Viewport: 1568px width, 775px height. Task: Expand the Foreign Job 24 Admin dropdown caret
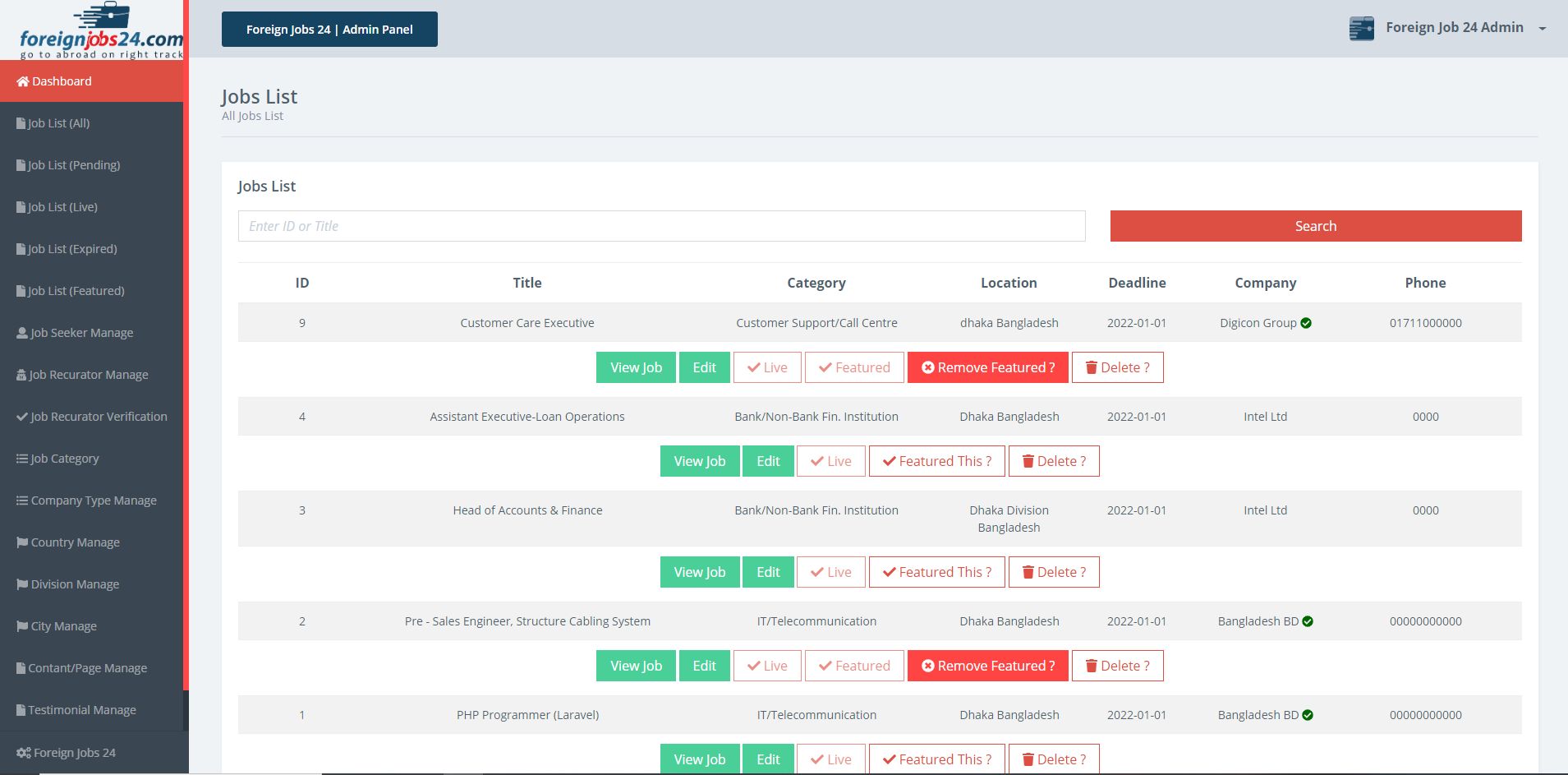(1543, 29)
